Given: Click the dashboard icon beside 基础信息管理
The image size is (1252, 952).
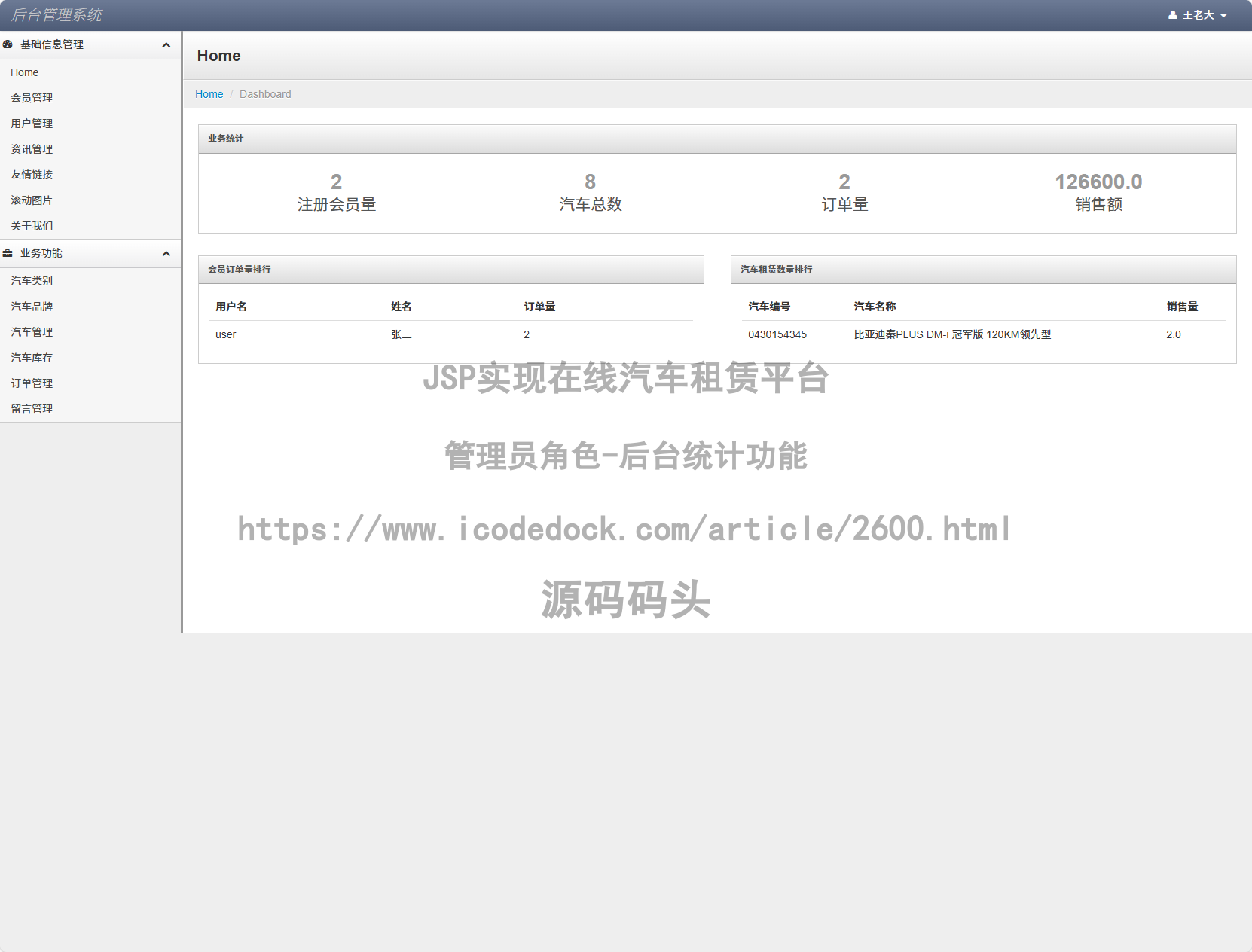Looking at the screenshot, I should [x=8, y=44].
